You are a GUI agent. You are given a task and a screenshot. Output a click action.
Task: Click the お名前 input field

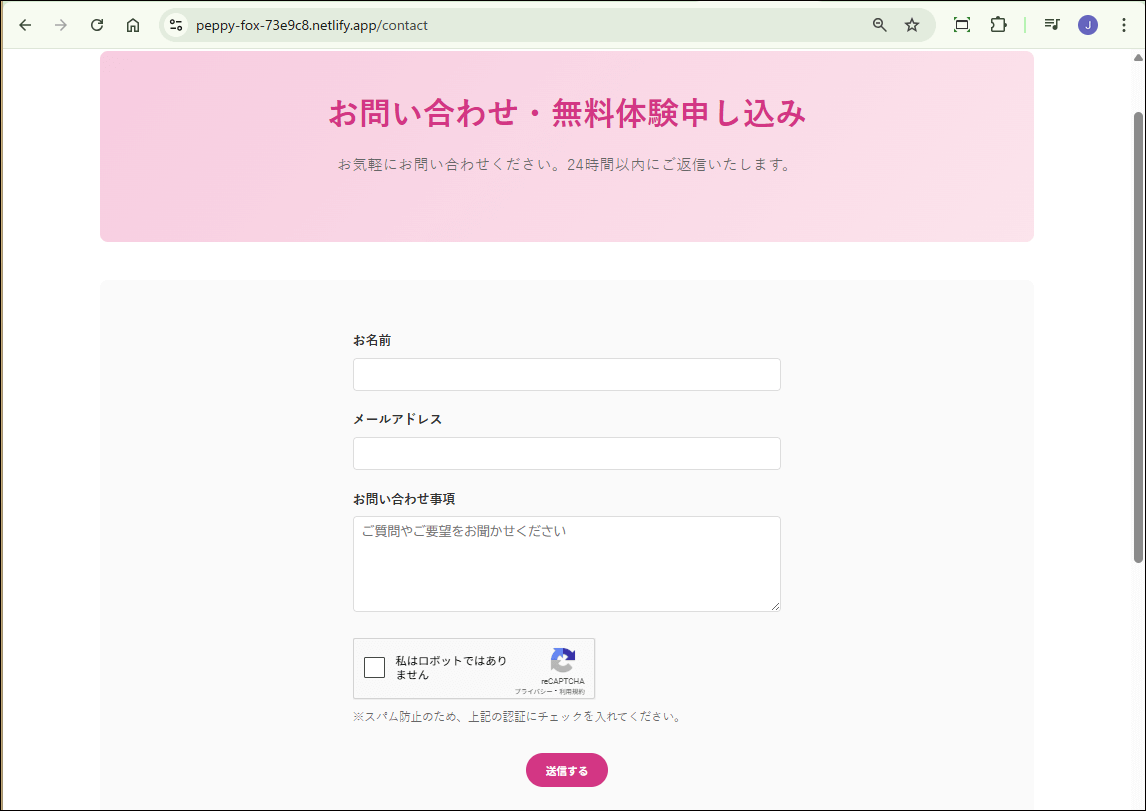point(566,374)
